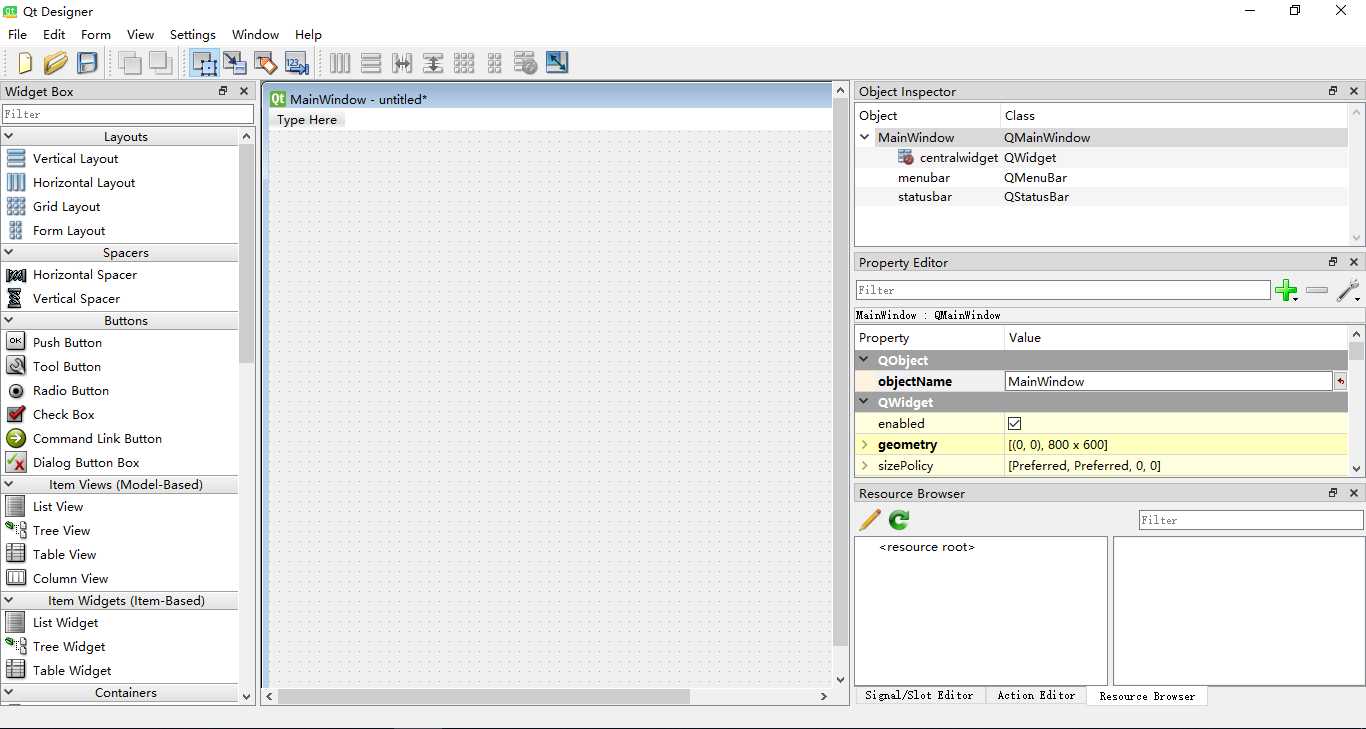Click the remove dynamic property minus icon

tap(1317, 290)
